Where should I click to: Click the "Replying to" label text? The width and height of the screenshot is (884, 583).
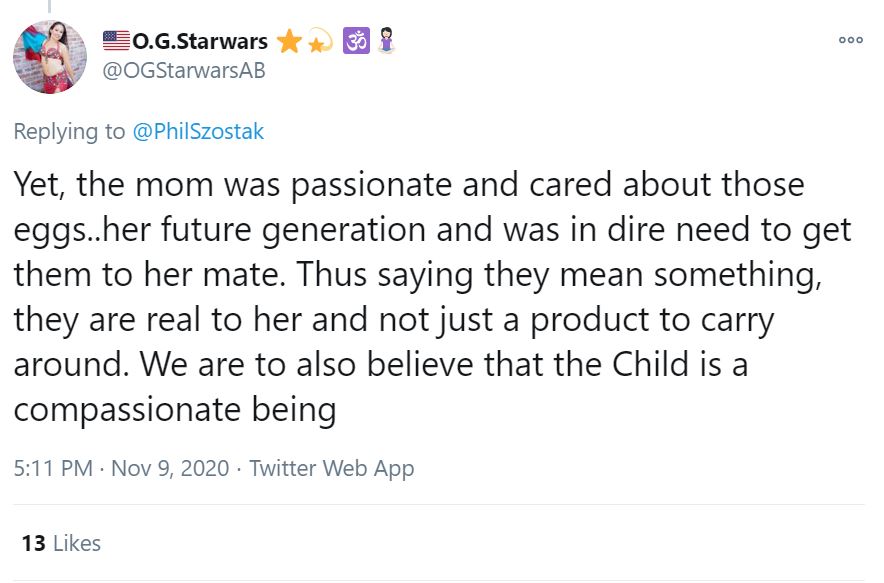click(69, 132)
